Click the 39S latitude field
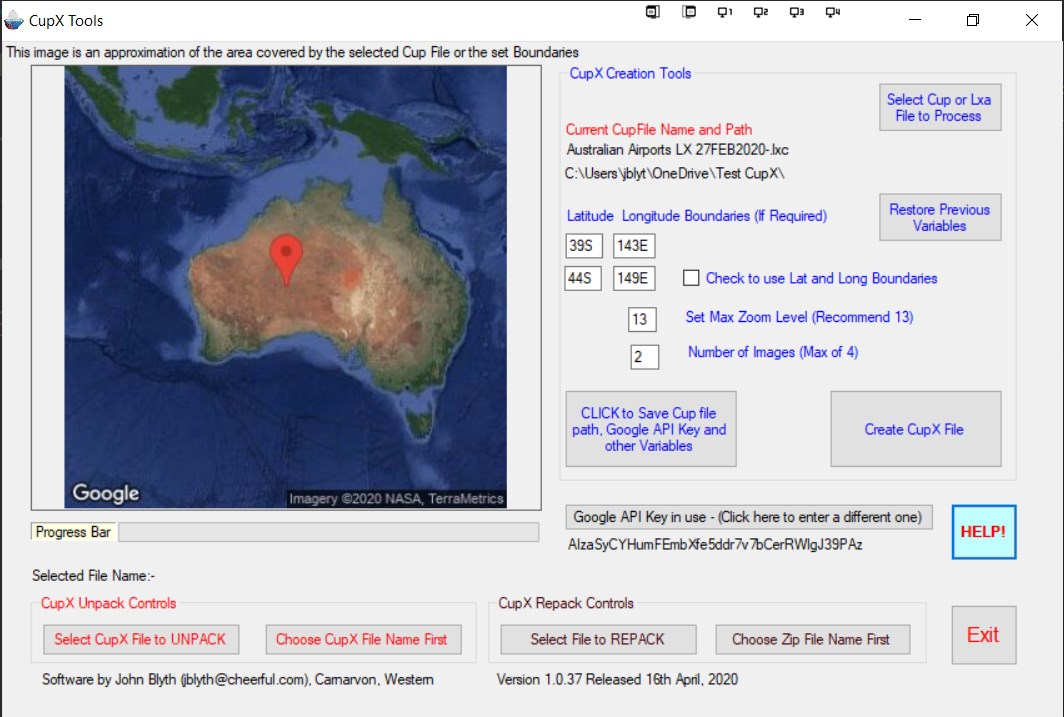 [584, 246]
